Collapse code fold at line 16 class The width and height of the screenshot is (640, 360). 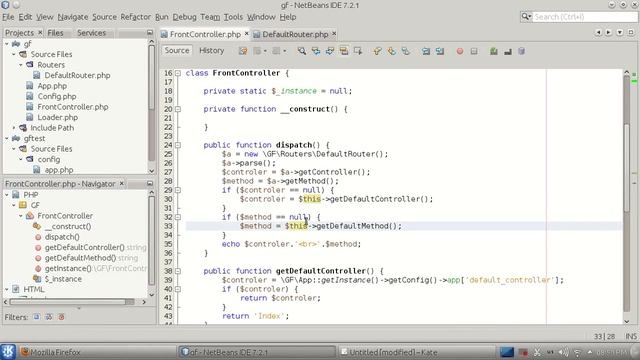(178, 73)
